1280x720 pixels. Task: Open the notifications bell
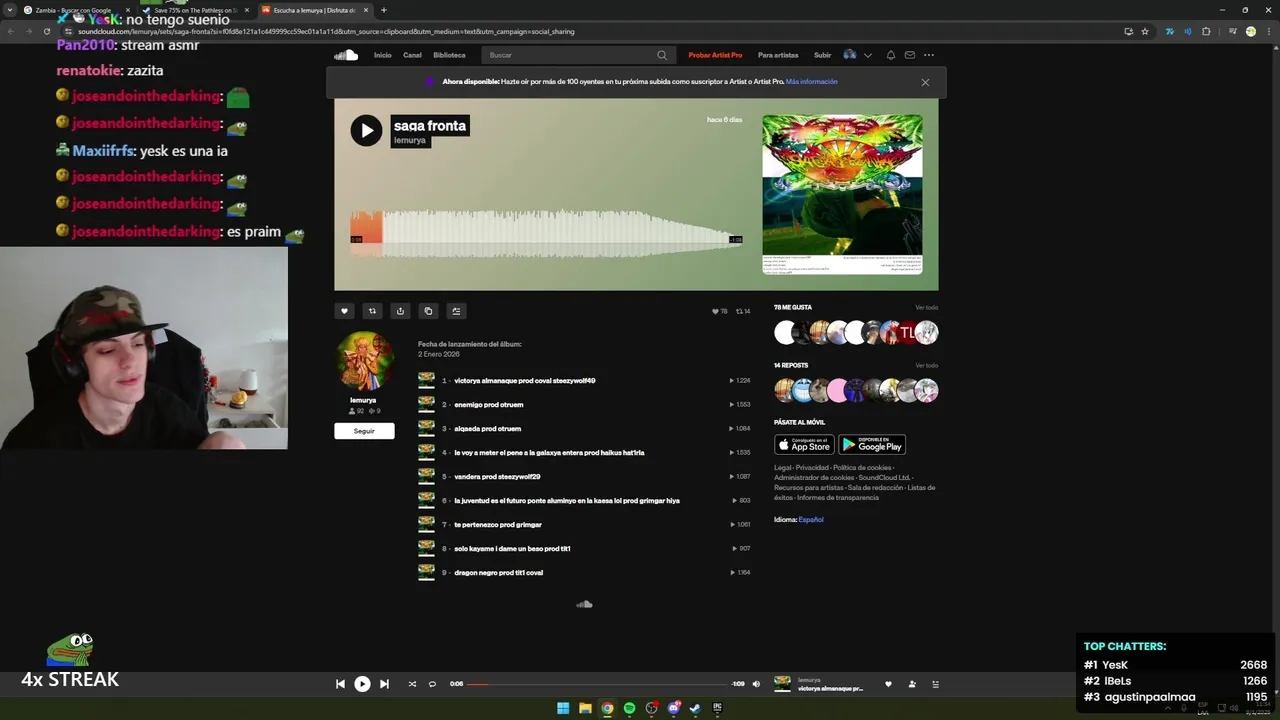pyautogui.click(x=891, y=55)
